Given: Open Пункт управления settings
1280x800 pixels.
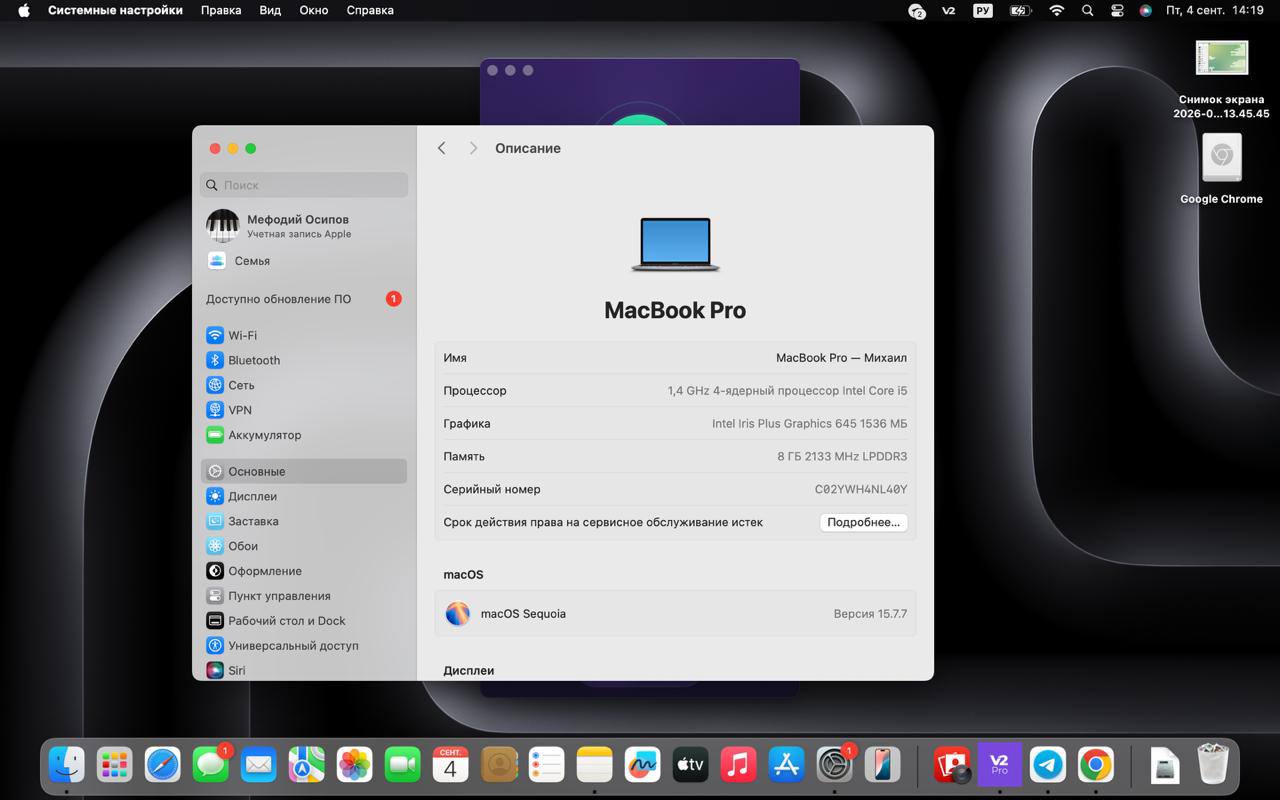Looking at the screenshot, I should point(304,596).
